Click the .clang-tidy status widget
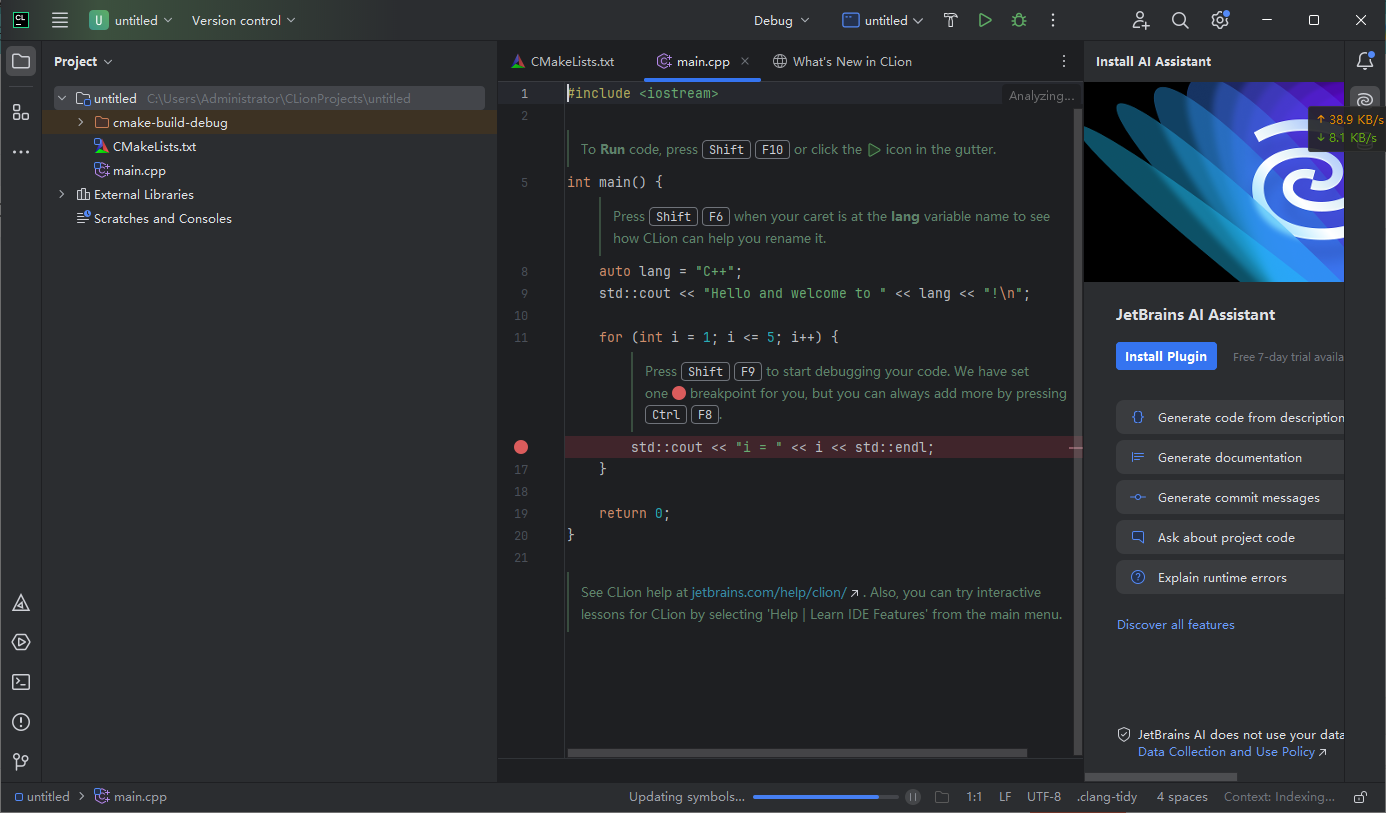Screen dimensions: 1386x813 pyautogui.click(x=1107, y=797)
